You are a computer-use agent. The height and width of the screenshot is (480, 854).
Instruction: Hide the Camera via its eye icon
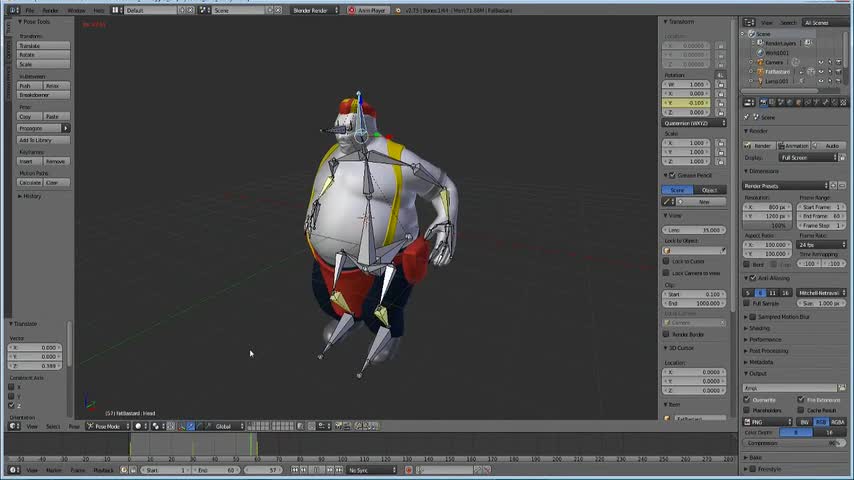pyautogui.click(x=820, y=62)
